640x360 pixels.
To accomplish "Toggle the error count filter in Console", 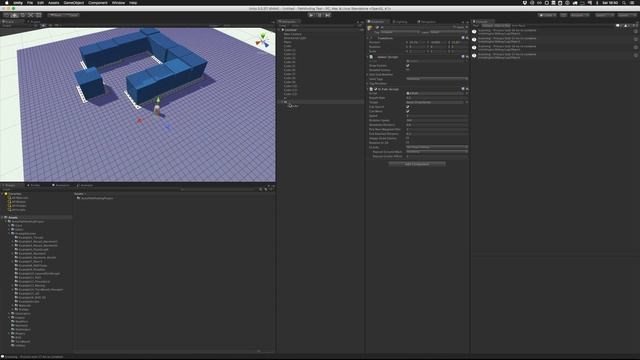I will (x=635, y=25).
